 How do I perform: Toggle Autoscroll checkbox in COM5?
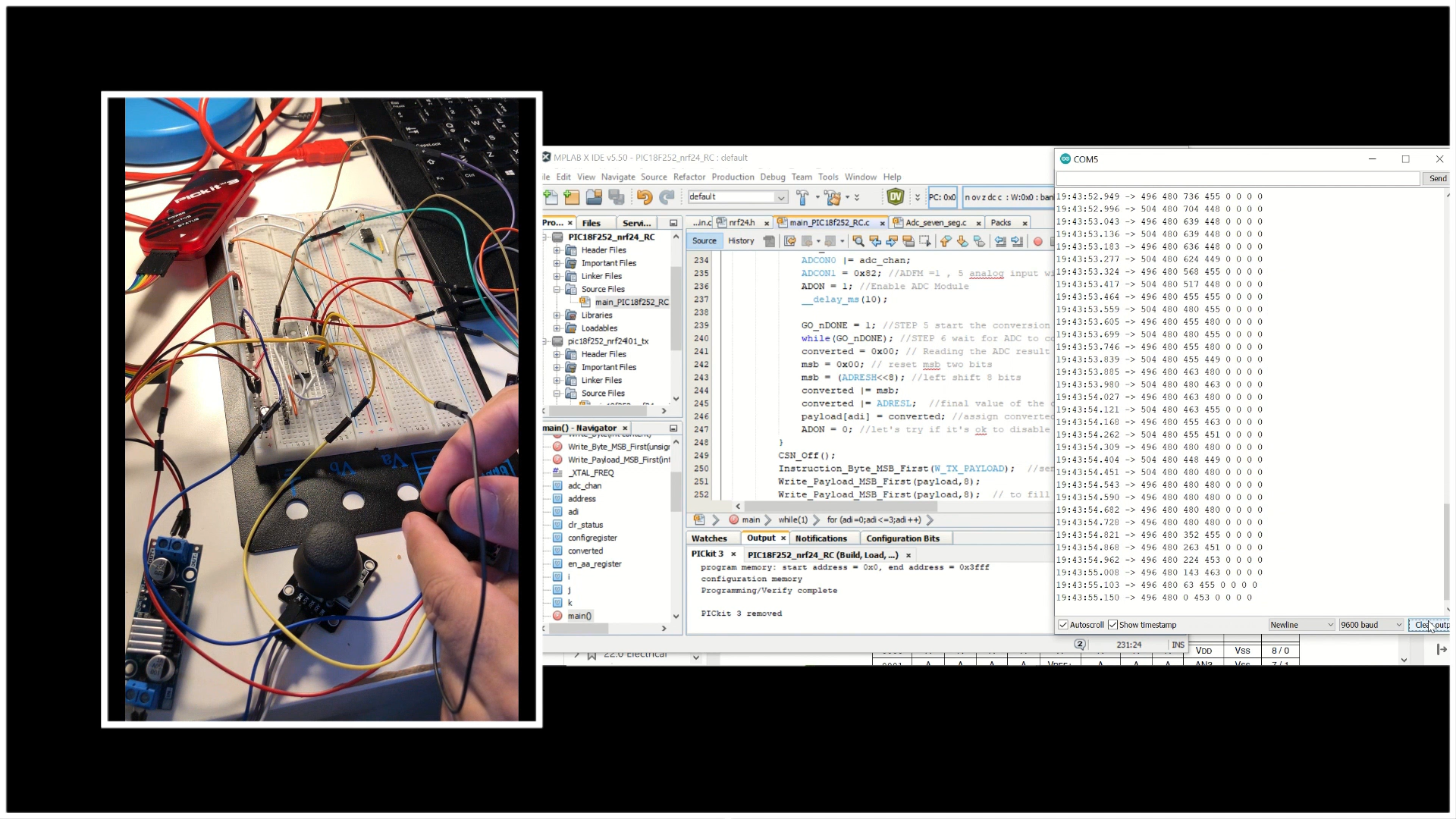(1064, 624)
